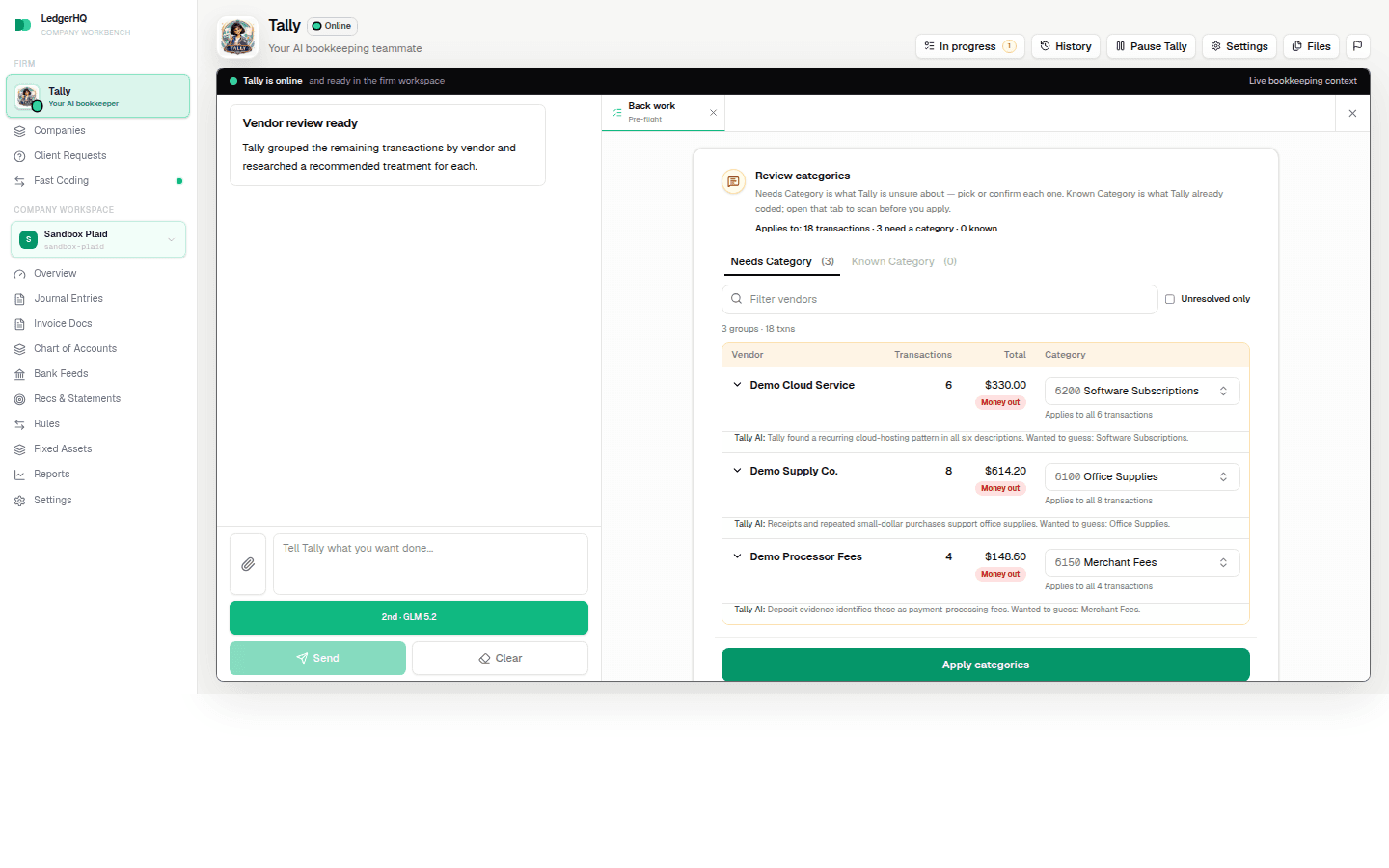Open Bank Feeds

point(61,374)
